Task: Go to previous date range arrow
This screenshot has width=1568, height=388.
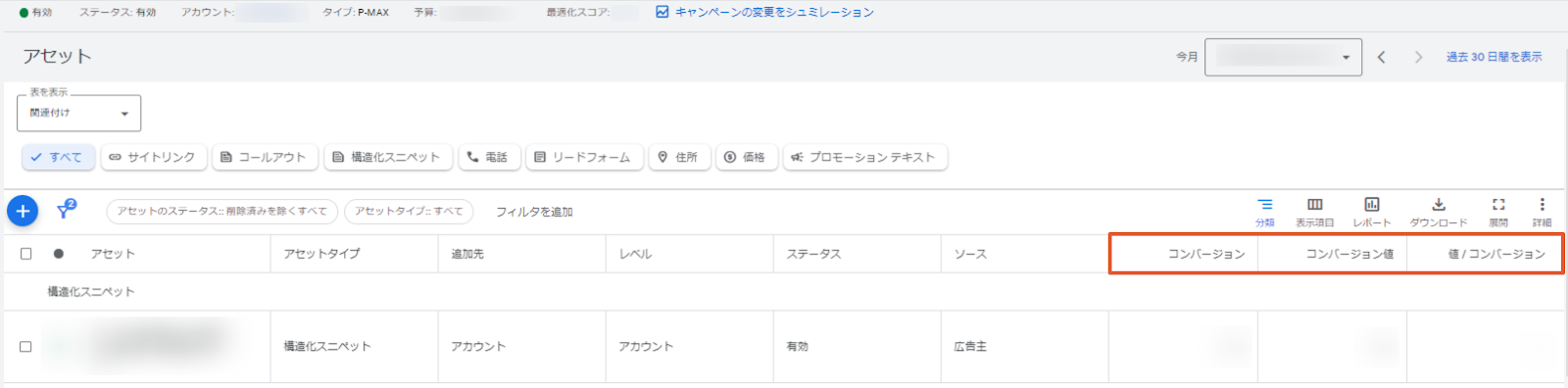Action: (x=1381, y=58)
